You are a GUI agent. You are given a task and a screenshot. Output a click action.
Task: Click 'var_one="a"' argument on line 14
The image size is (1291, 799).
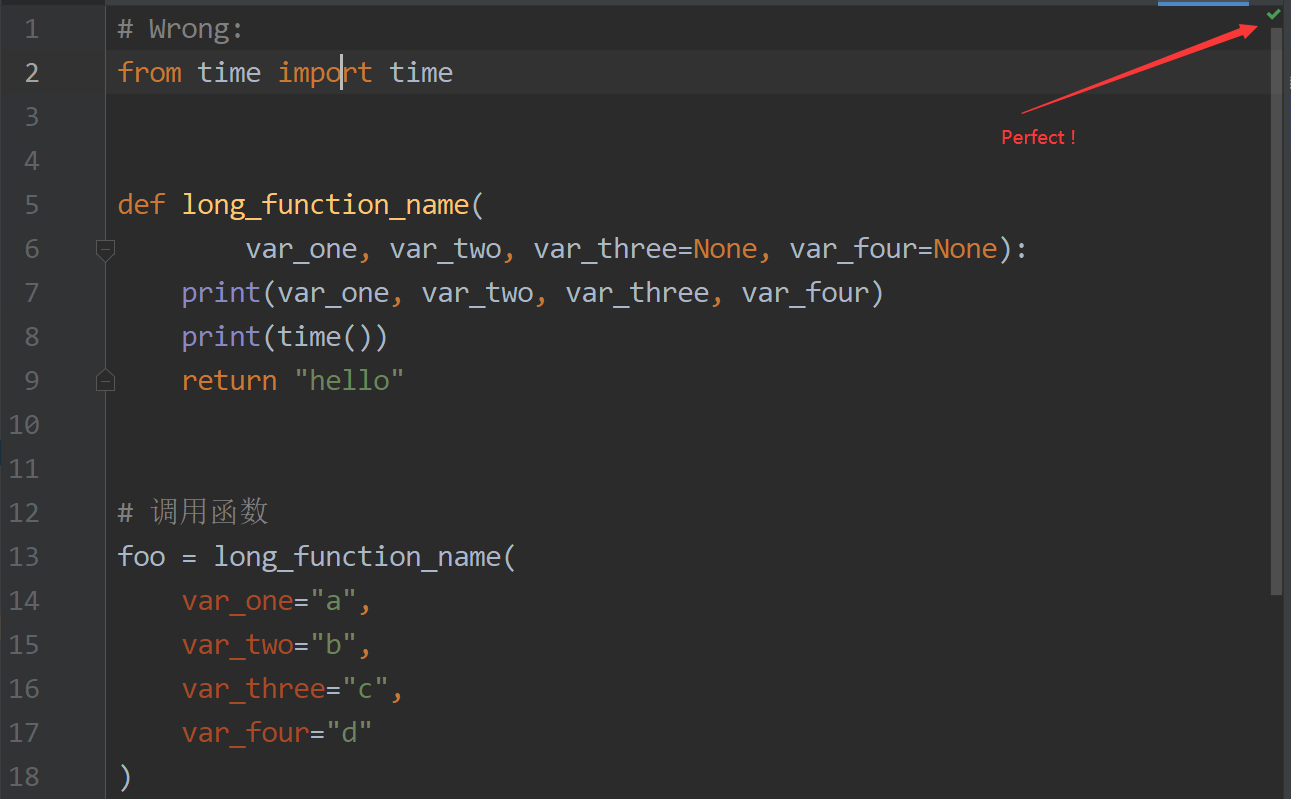point(269,601)
